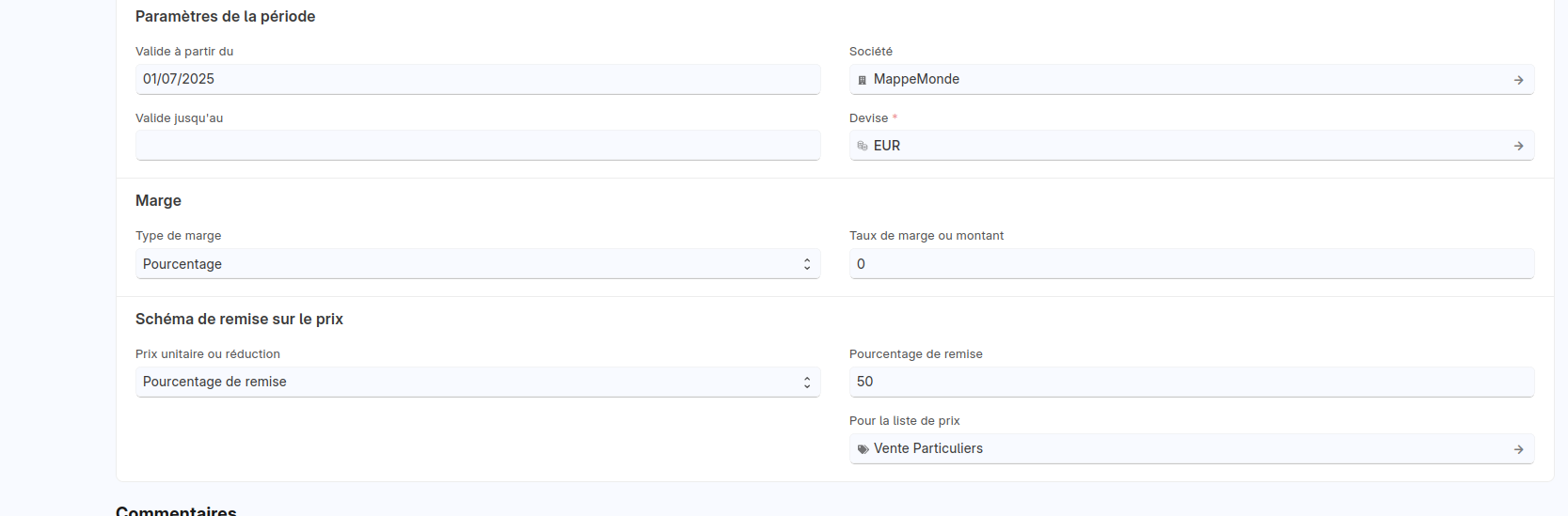Click the up-down chevron on Type de marge
Viewport: 1568px width, 516px height.
806,264
